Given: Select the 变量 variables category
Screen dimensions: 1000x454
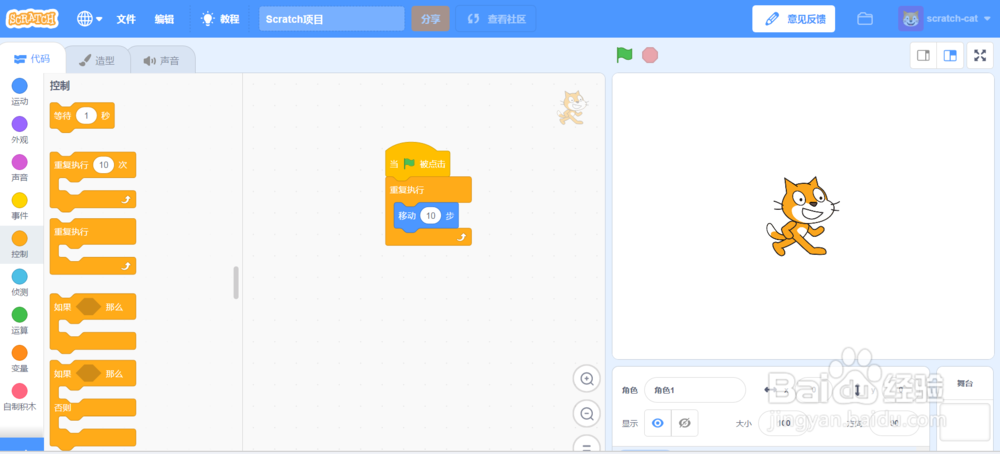Looking at the screenshot, I should [20, 359].
